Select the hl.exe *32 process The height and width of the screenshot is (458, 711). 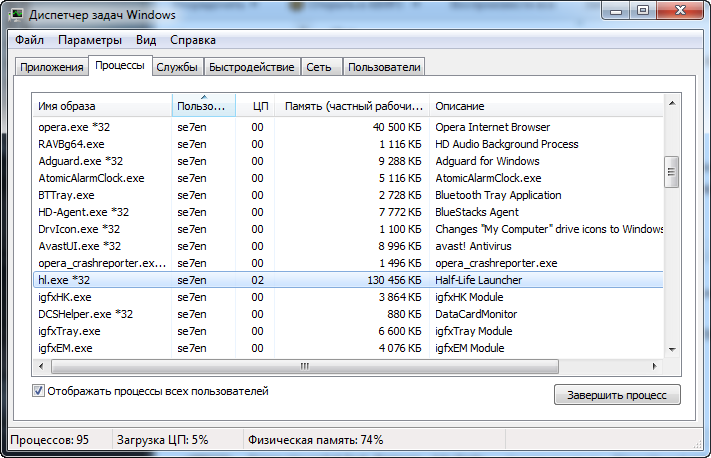point(348,280)
